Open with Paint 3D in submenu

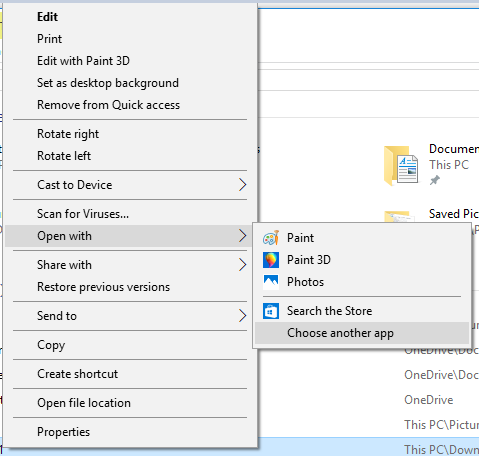pos(362,260)
